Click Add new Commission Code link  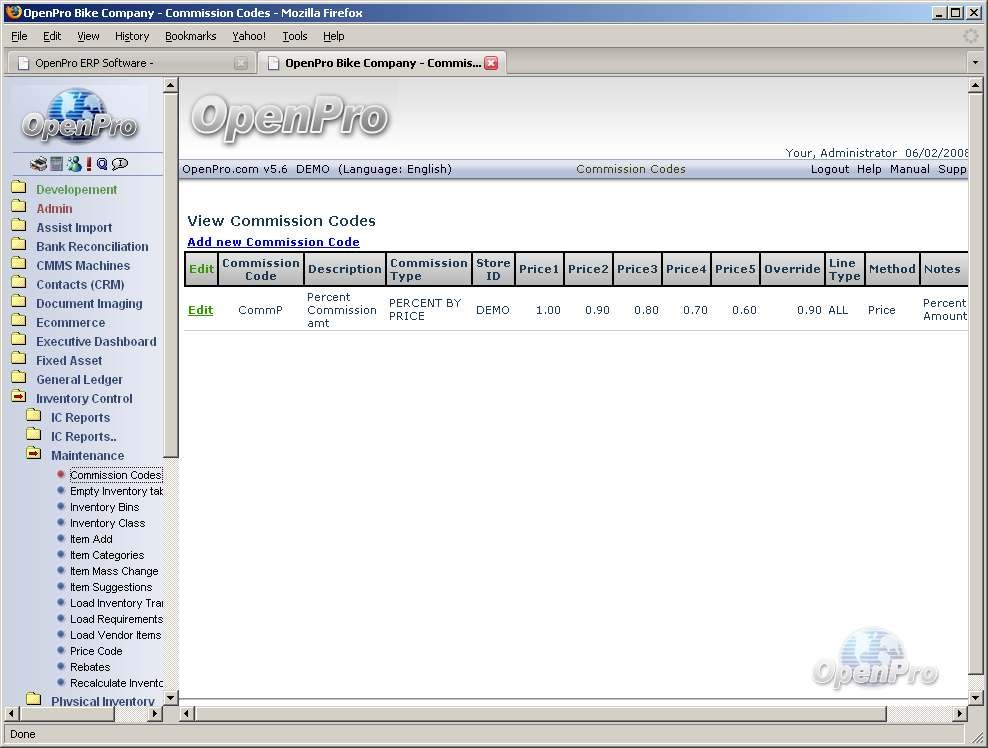click(273, 242)
